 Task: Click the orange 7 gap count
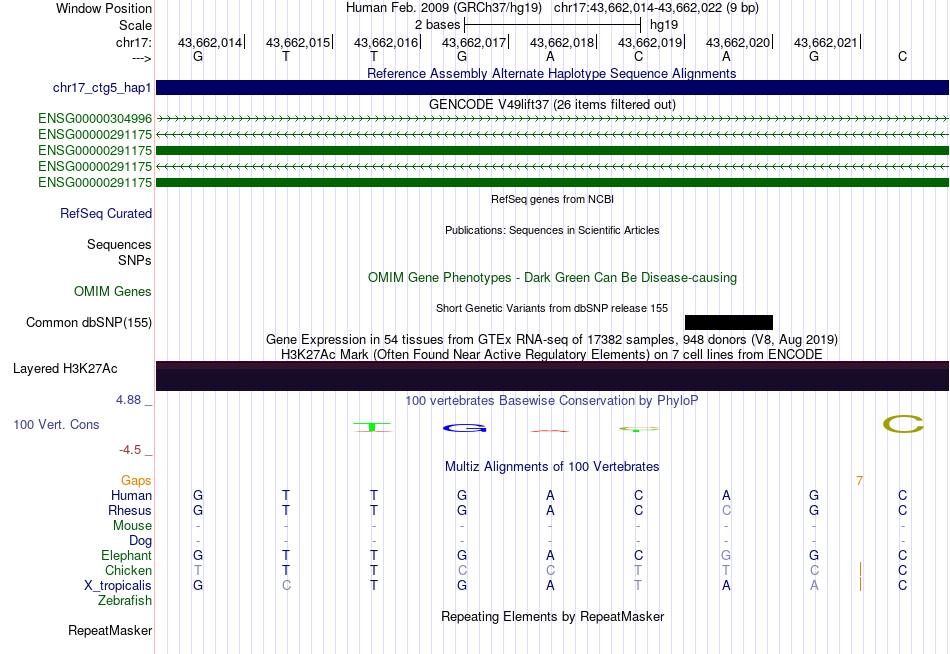(x=859, y=481)
